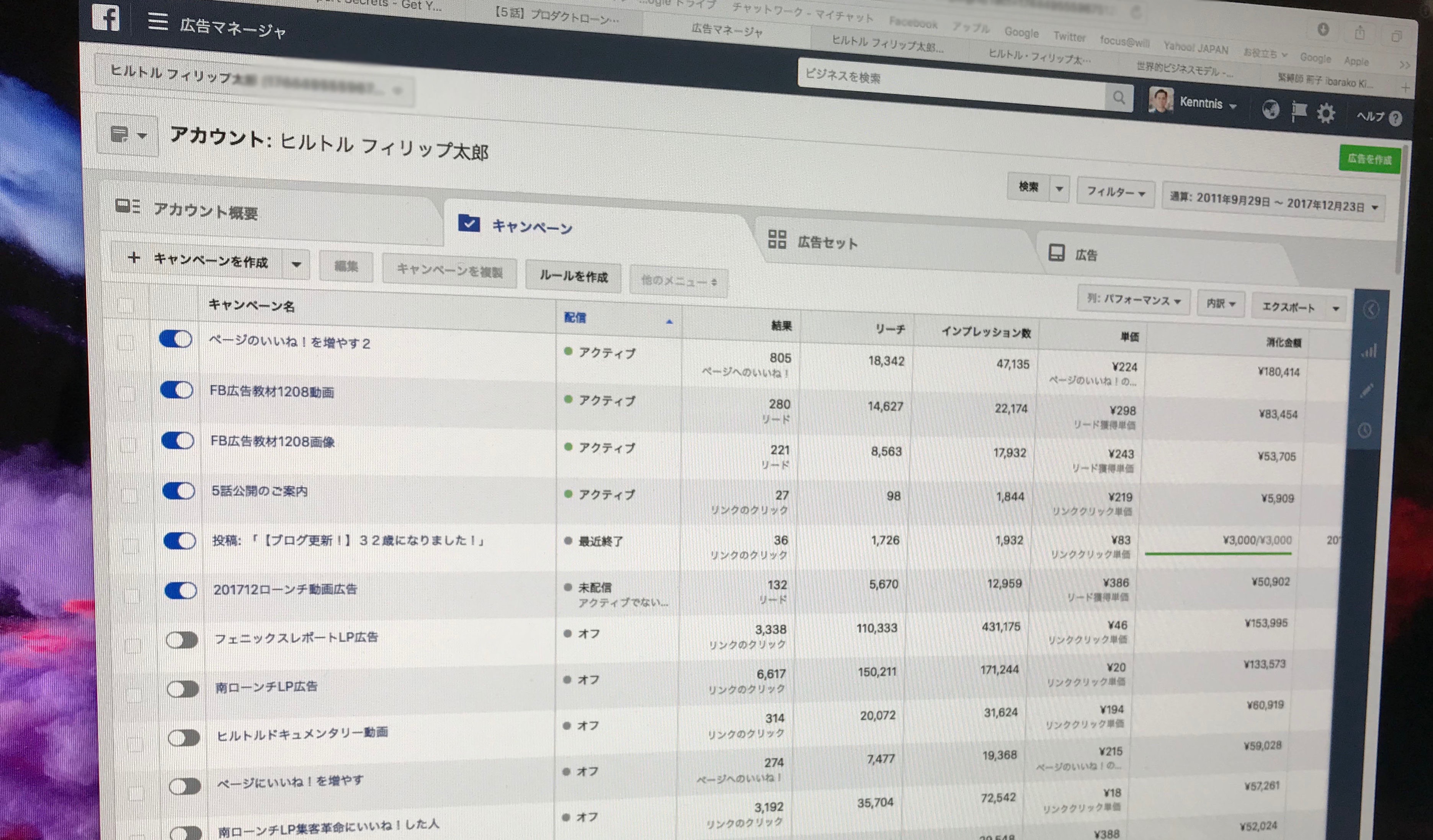The height and width of the screenshot is (840, 1433).
Task: Turn on ヒルトルドキュメンタリー動画 campaign
Action: pyautogui.click(x=184, y=738)
